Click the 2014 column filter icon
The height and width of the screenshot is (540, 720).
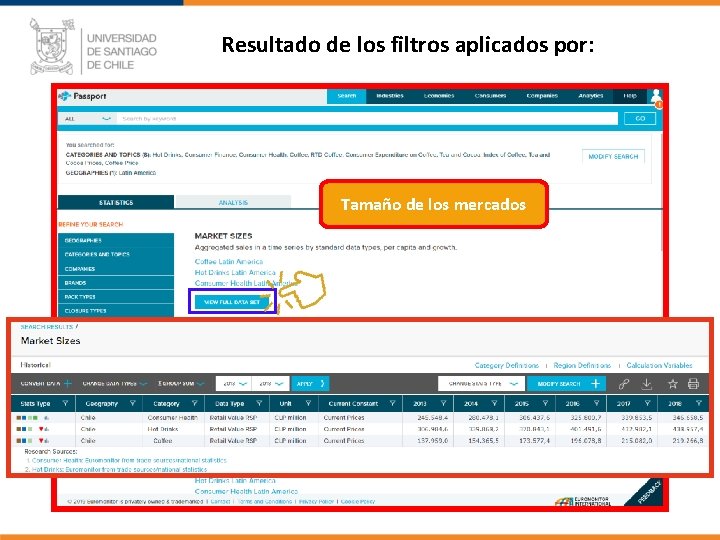495,403
